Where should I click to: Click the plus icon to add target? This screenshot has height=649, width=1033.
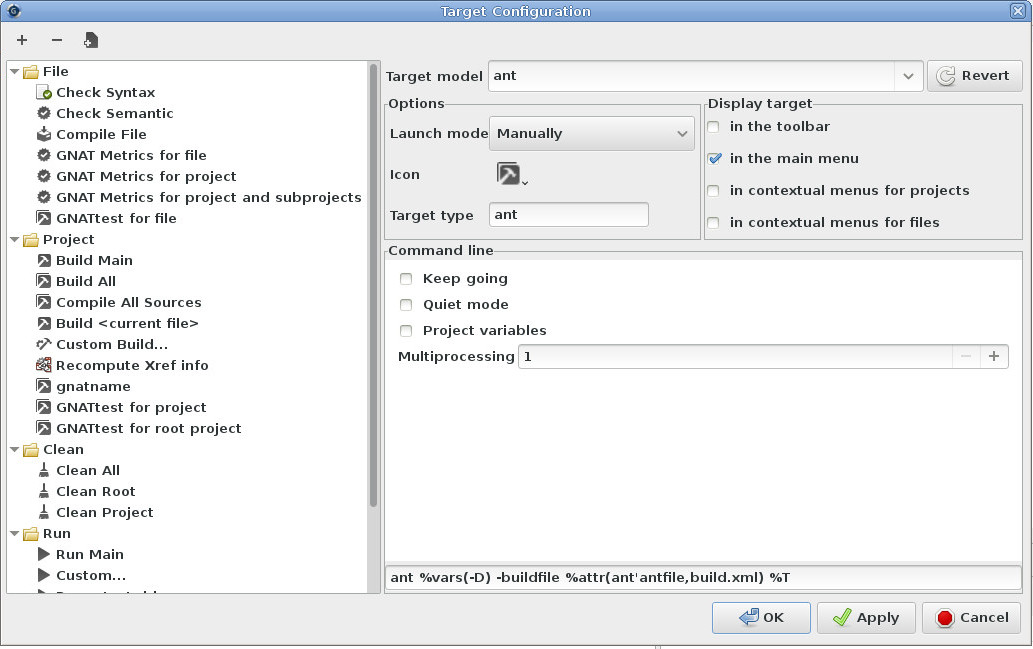point(22,40)
